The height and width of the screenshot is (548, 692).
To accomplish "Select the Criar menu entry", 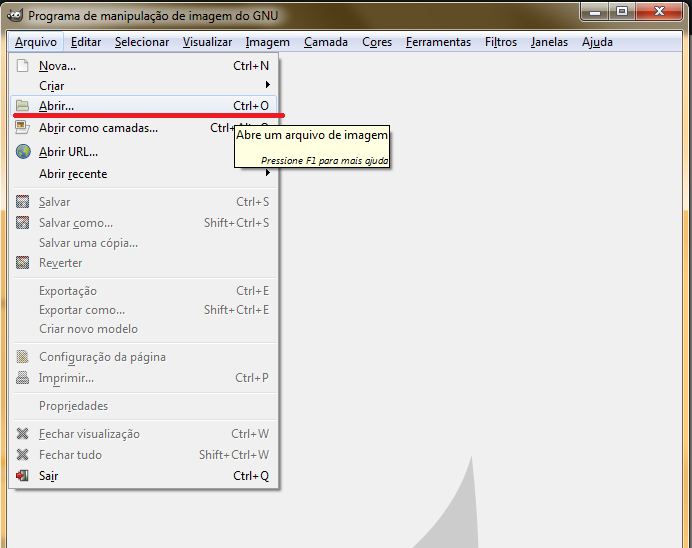I will 143,86.
